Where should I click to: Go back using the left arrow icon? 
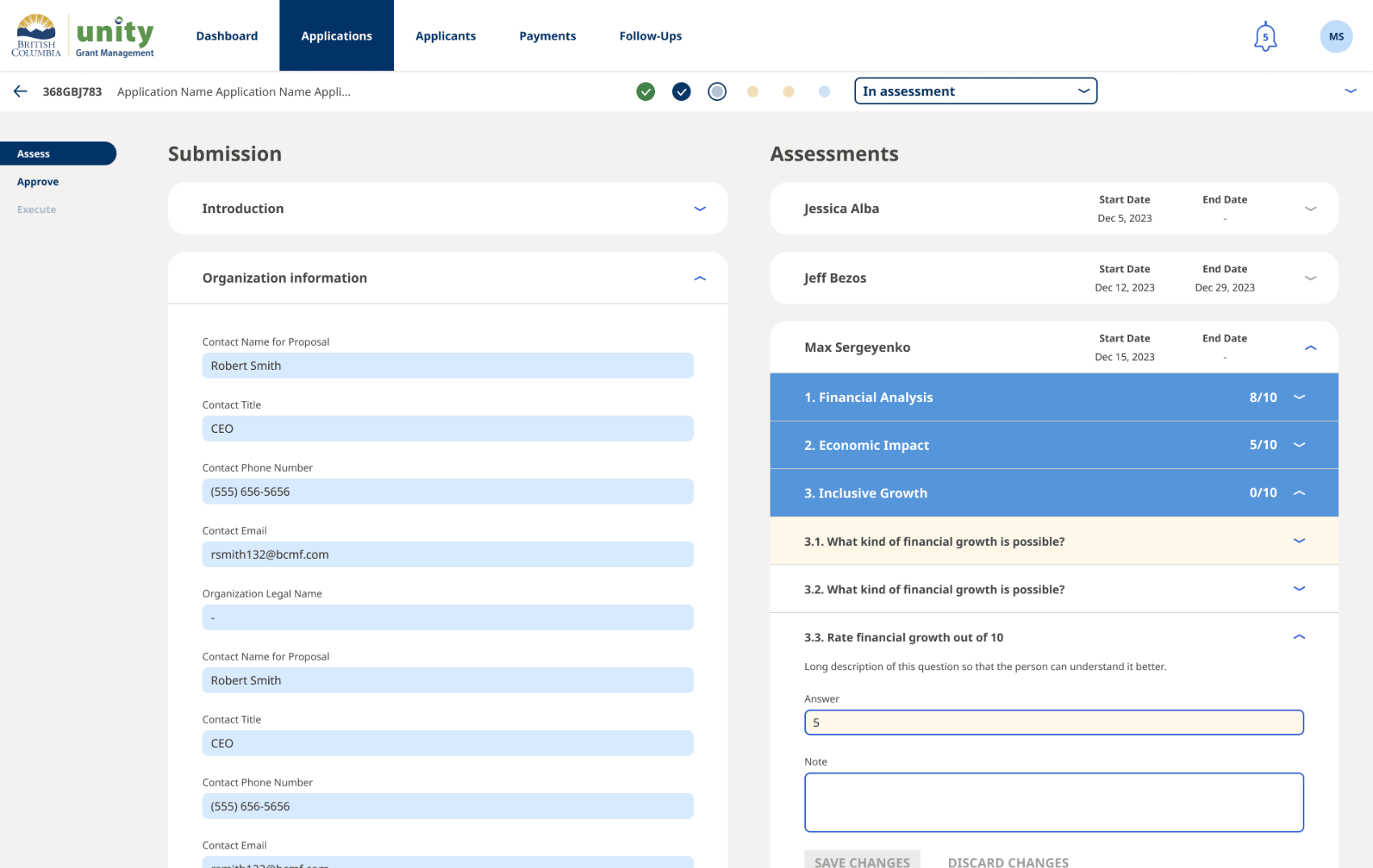pos(20,91)
